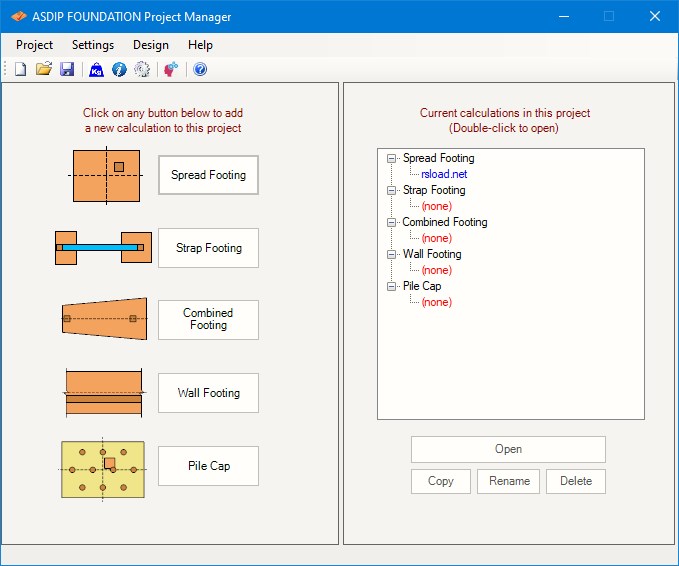679x566 pixels.
Task: Select Wall Footing label in tree
Action: click(x=432, y=254)
